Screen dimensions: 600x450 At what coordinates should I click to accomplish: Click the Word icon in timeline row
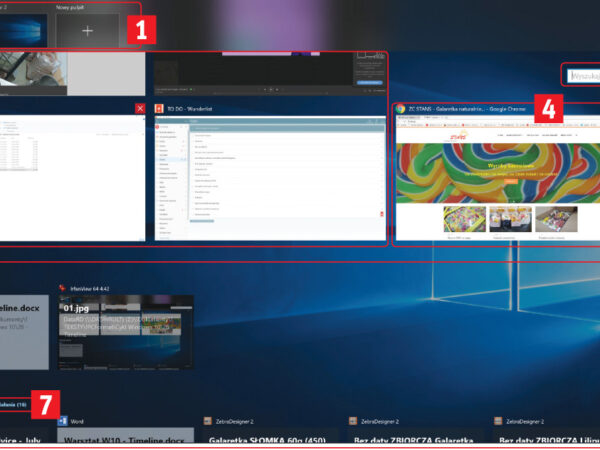[62, 422]
